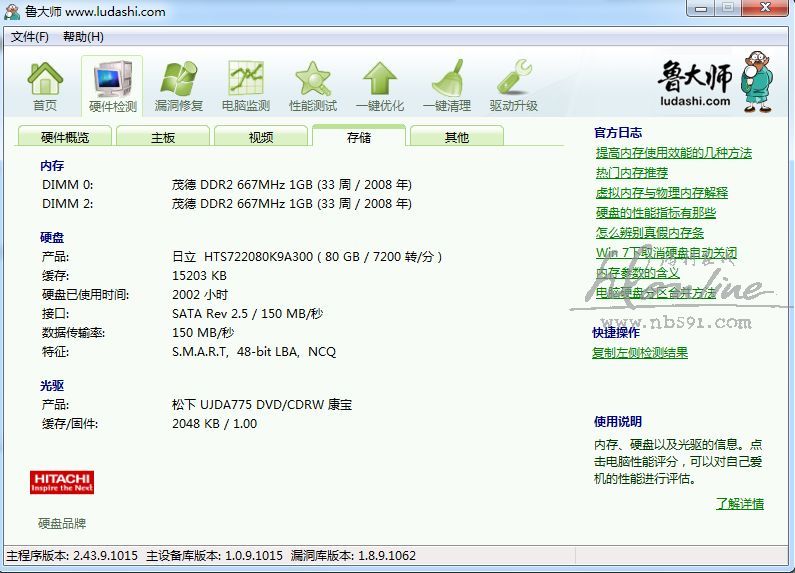Open the 帮助(H) menu
The width and height of the screenshot is (795, 573).
83,37
